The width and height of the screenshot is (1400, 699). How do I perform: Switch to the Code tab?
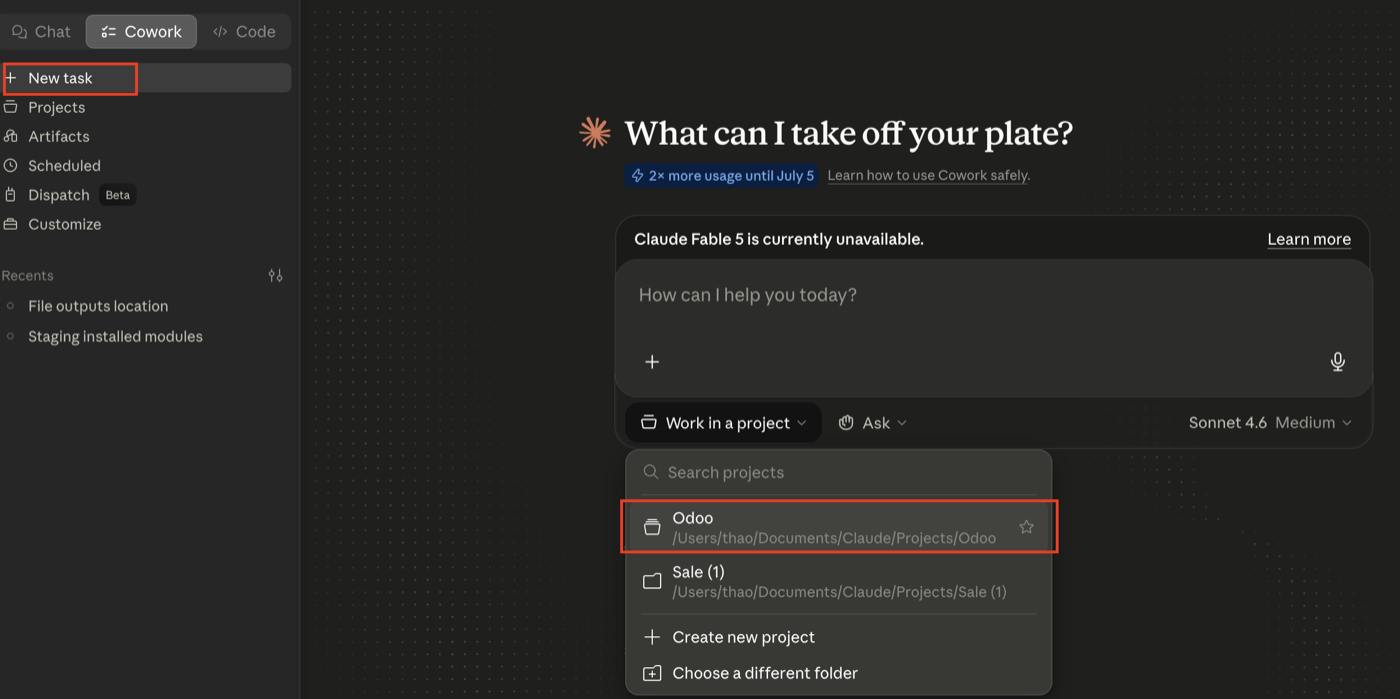244,31
